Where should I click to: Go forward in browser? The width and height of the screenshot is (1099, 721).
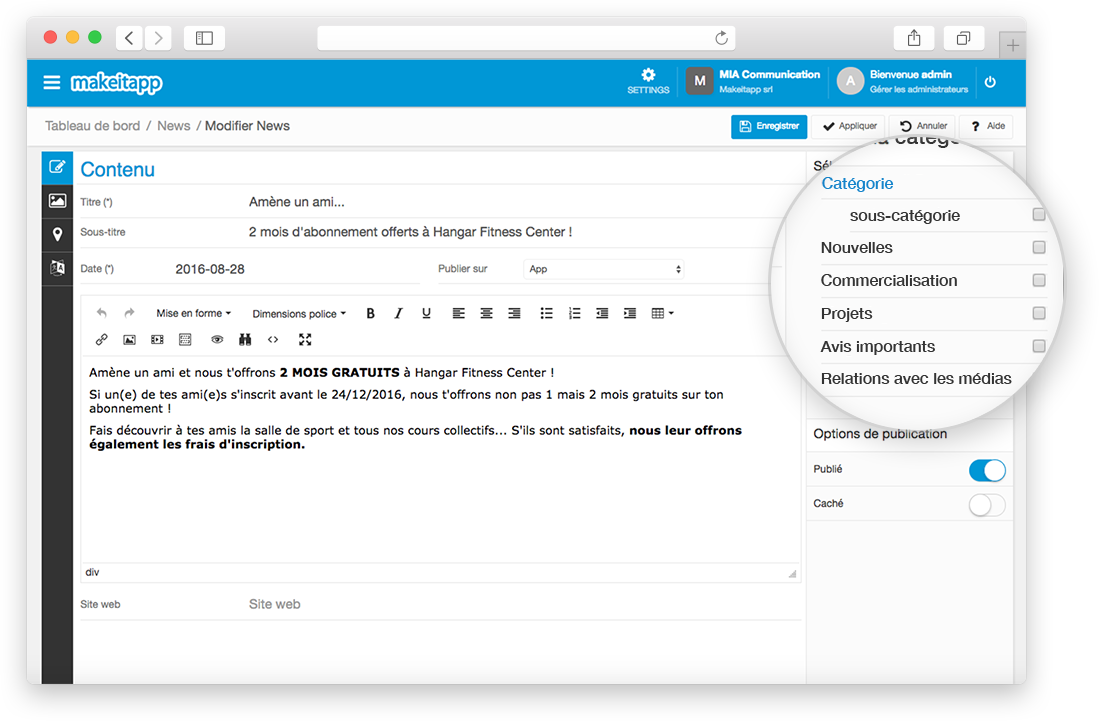(158, 38)
